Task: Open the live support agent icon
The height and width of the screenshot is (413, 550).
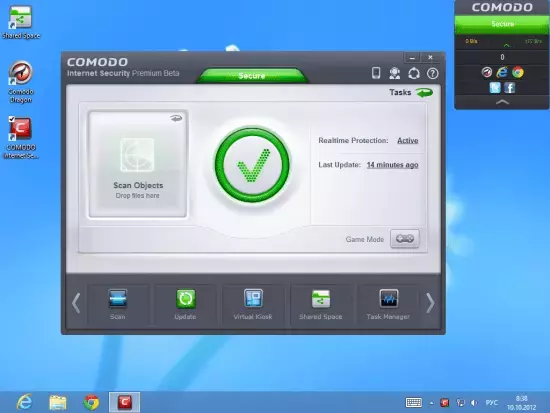Action: point(395,73)
